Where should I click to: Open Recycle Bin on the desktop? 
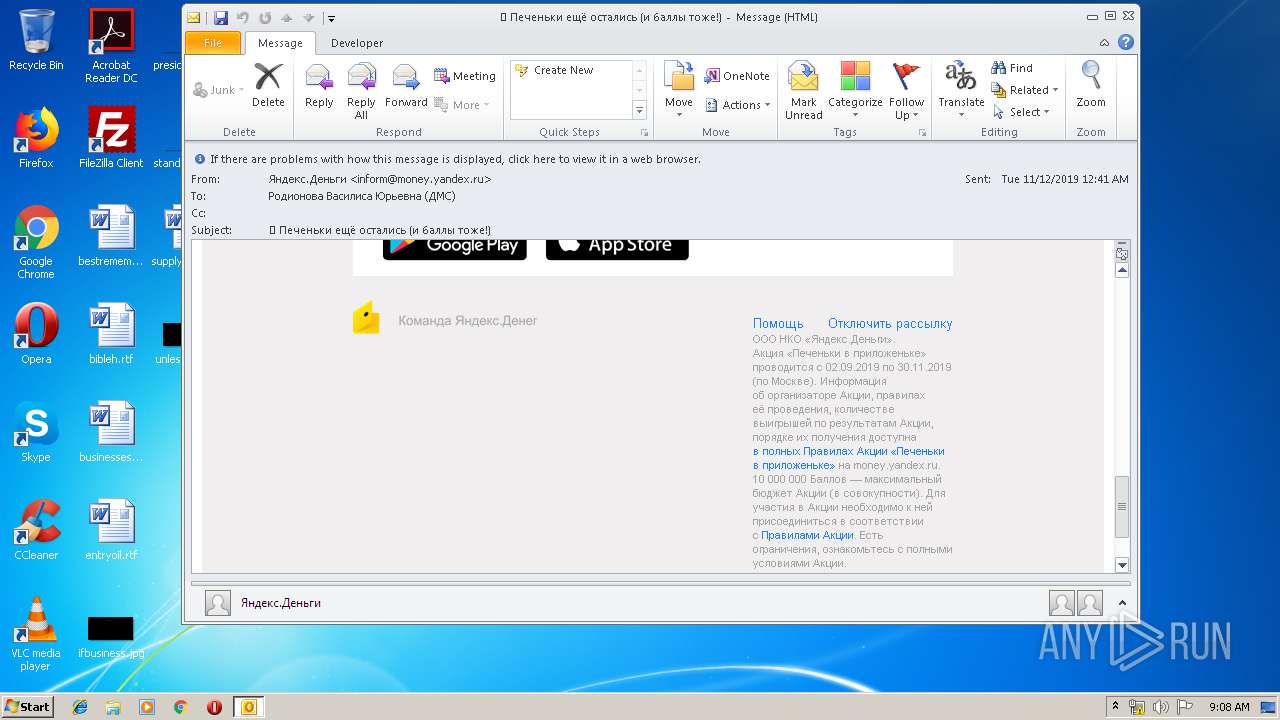point(36,40)
